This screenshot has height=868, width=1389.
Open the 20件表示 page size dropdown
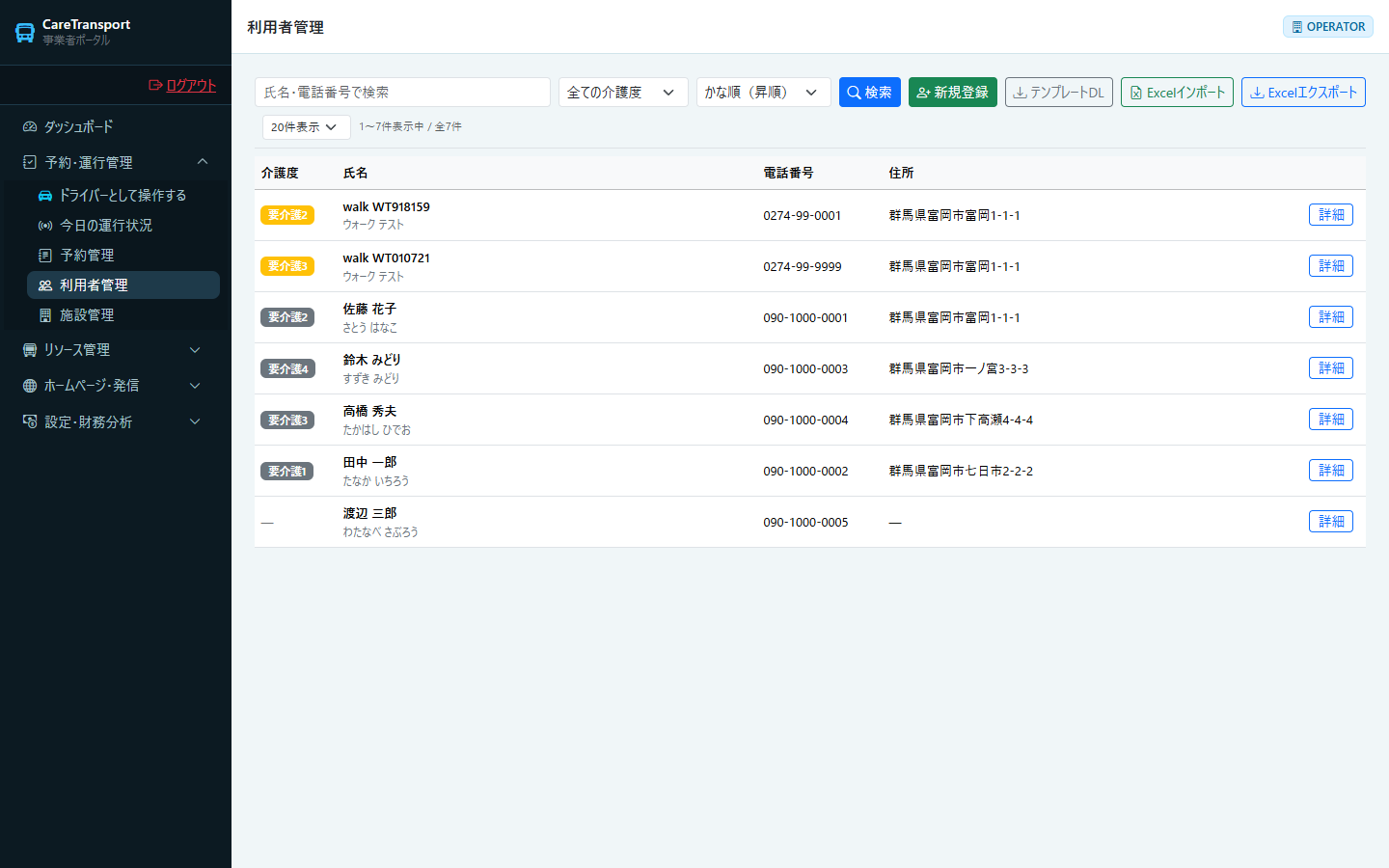(306, 126)
